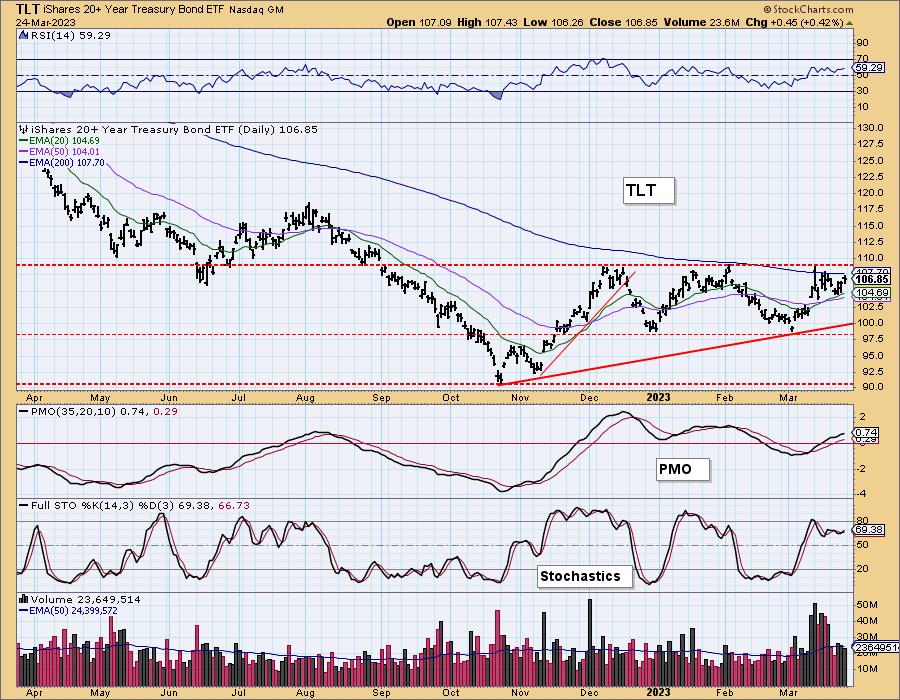Click the 104.69 EMA tag on the right axis
Viewport: 900px width, 700px height.
click(872, 293)
